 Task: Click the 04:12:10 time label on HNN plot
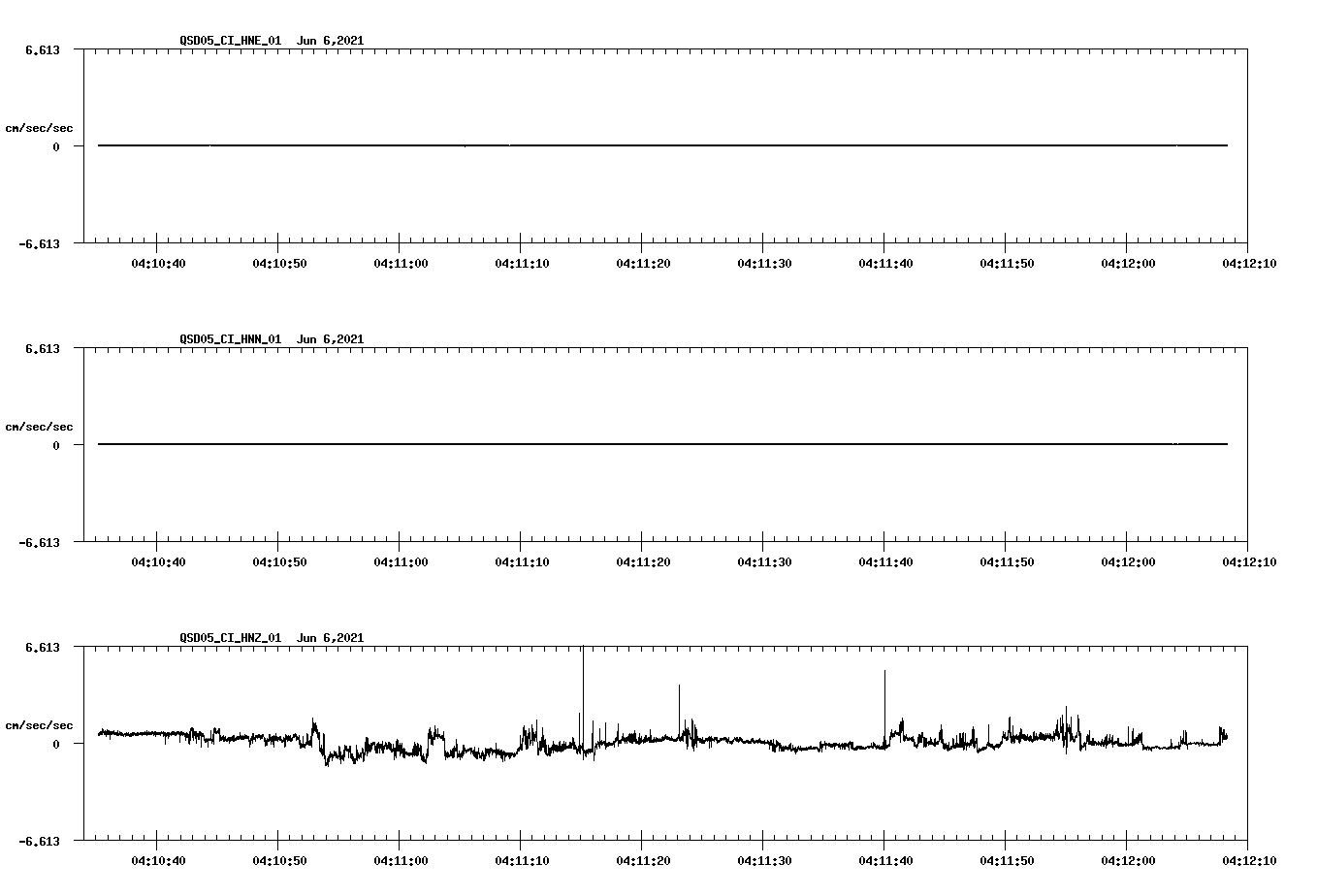(x=1249, y=561)
